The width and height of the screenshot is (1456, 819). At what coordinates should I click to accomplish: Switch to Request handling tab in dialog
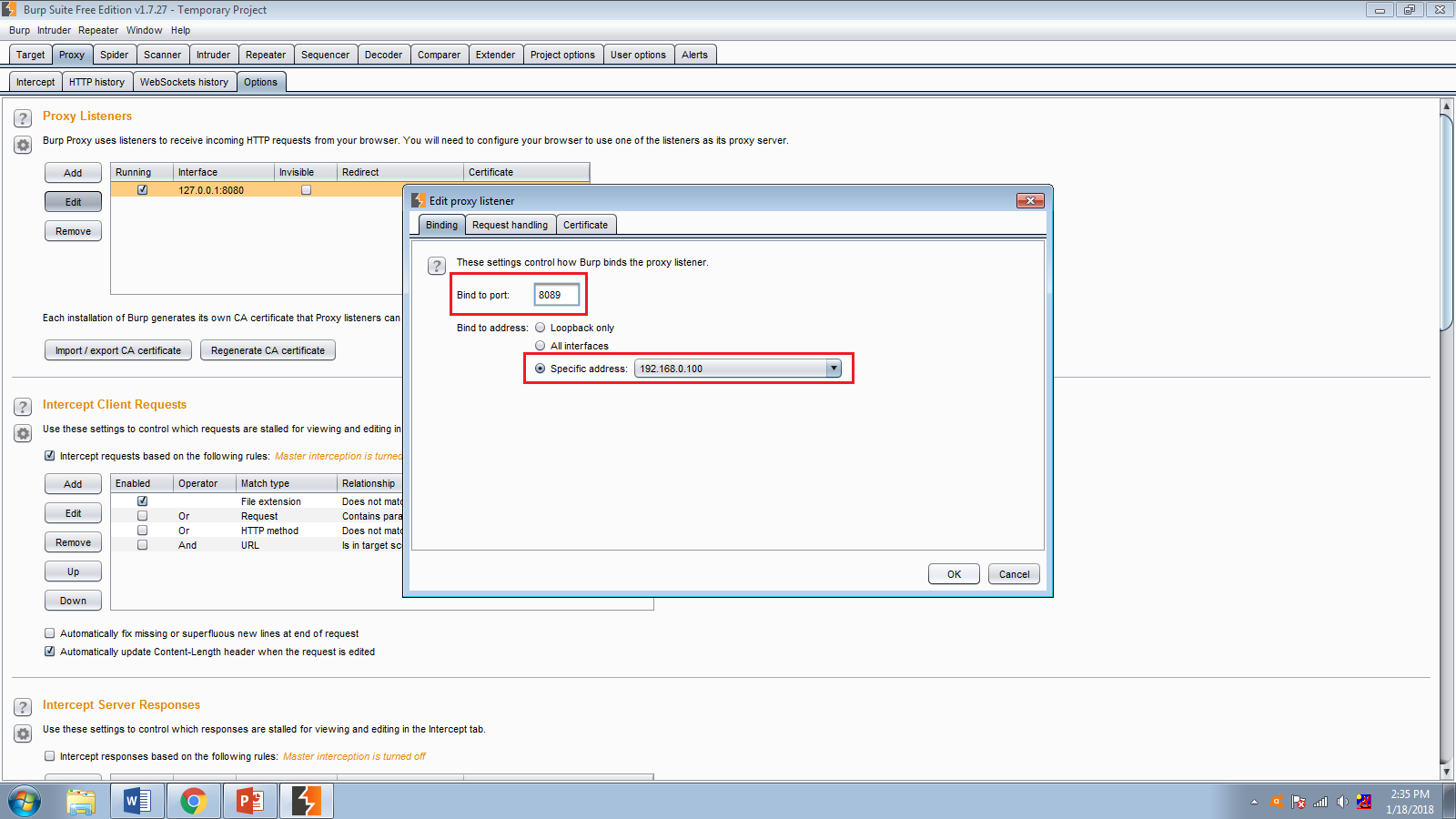point(510,225)
